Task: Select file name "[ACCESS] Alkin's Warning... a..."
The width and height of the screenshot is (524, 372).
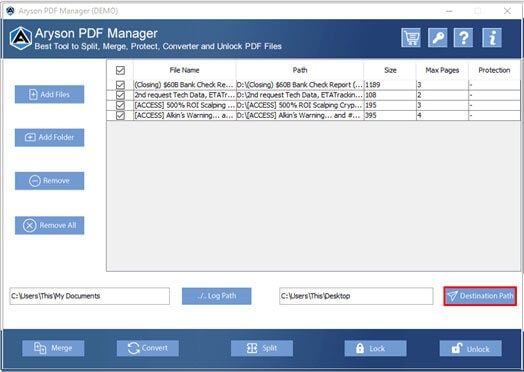Action: click(184, 115)
